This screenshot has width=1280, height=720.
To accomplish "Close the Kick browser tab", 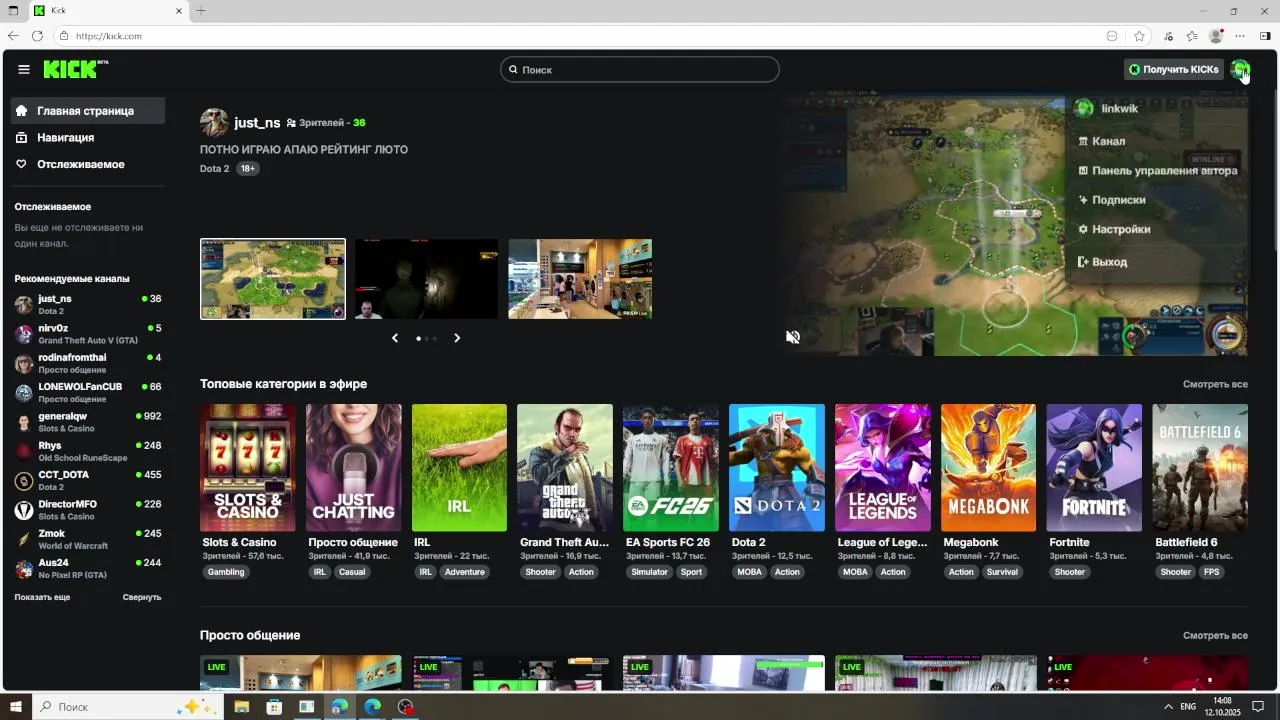I will [180, 11].
